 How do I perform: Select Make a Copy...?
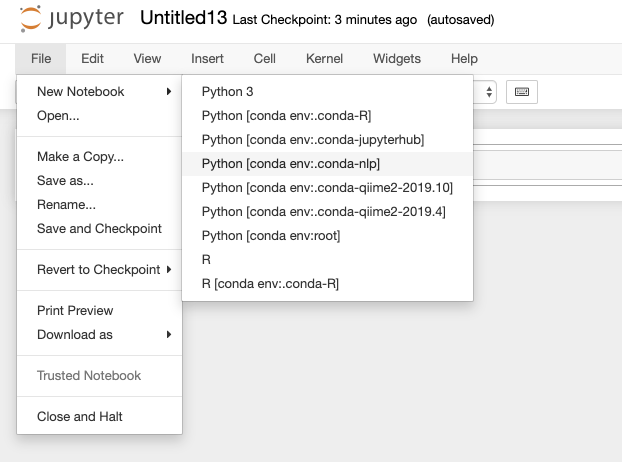[x=100, y=157]
